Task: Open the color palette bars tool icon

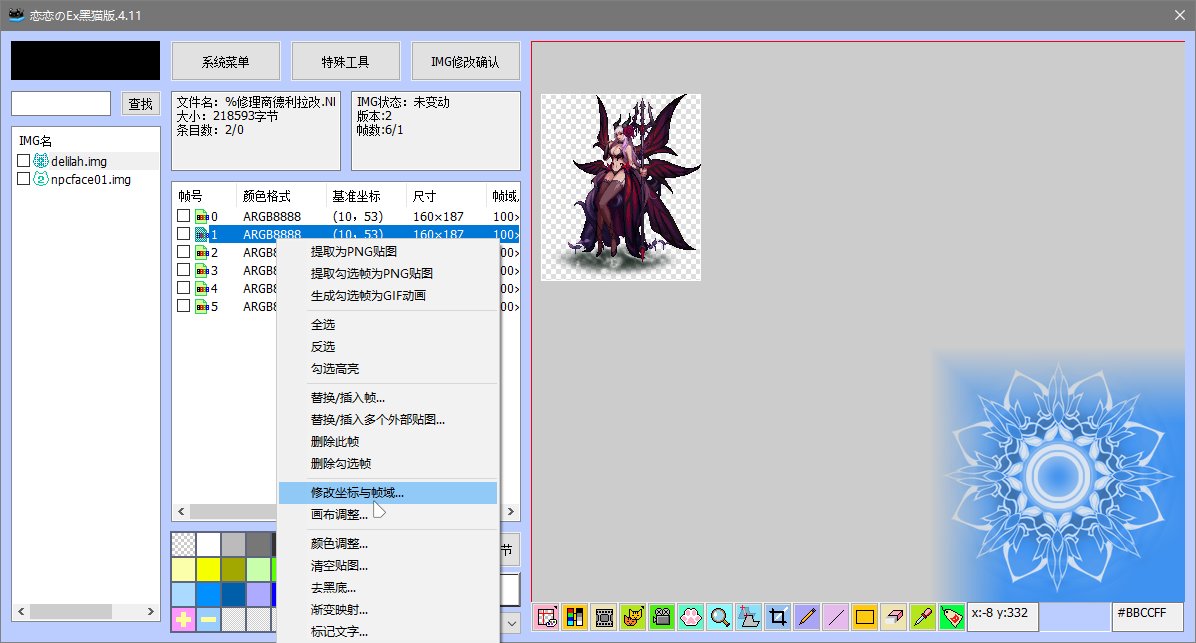Action: tap(575, 616)
